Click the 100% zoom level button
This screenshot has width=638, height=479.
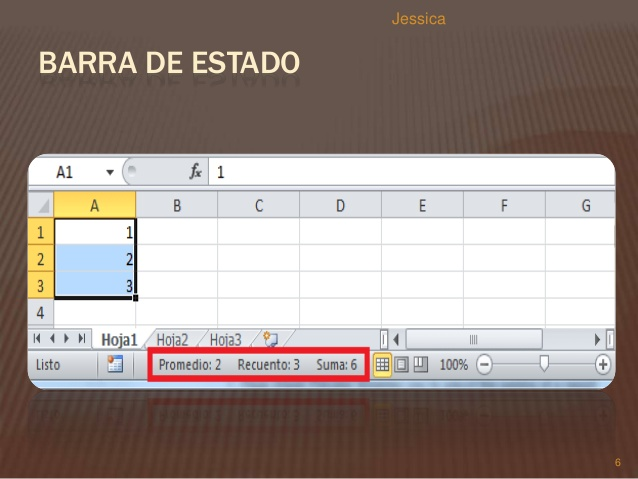tap(454, 365)
